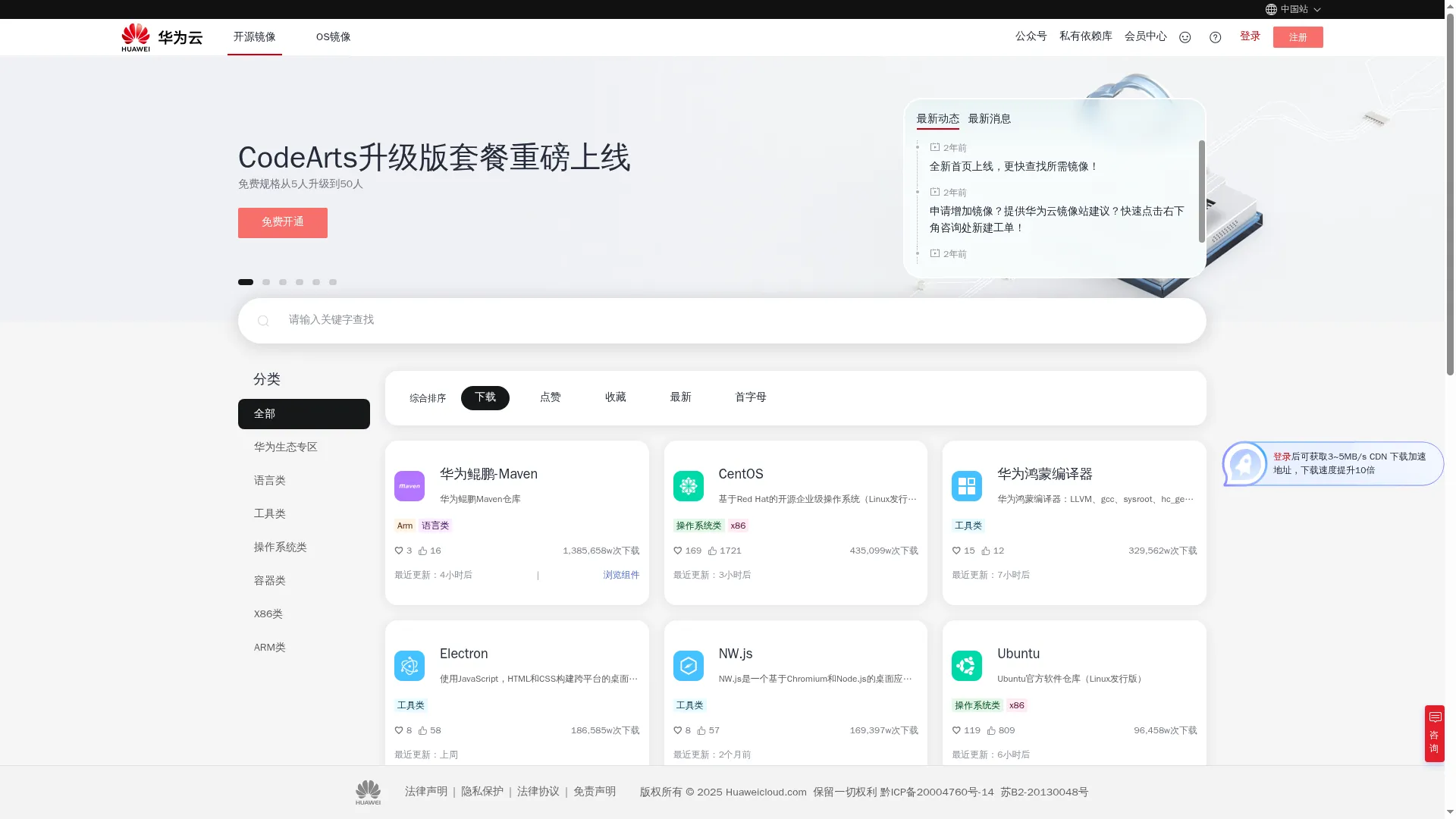The width and height of the screenshot is (1456, 819).
Task: Open the 最新消息 tab
Action: coord(990,119)
